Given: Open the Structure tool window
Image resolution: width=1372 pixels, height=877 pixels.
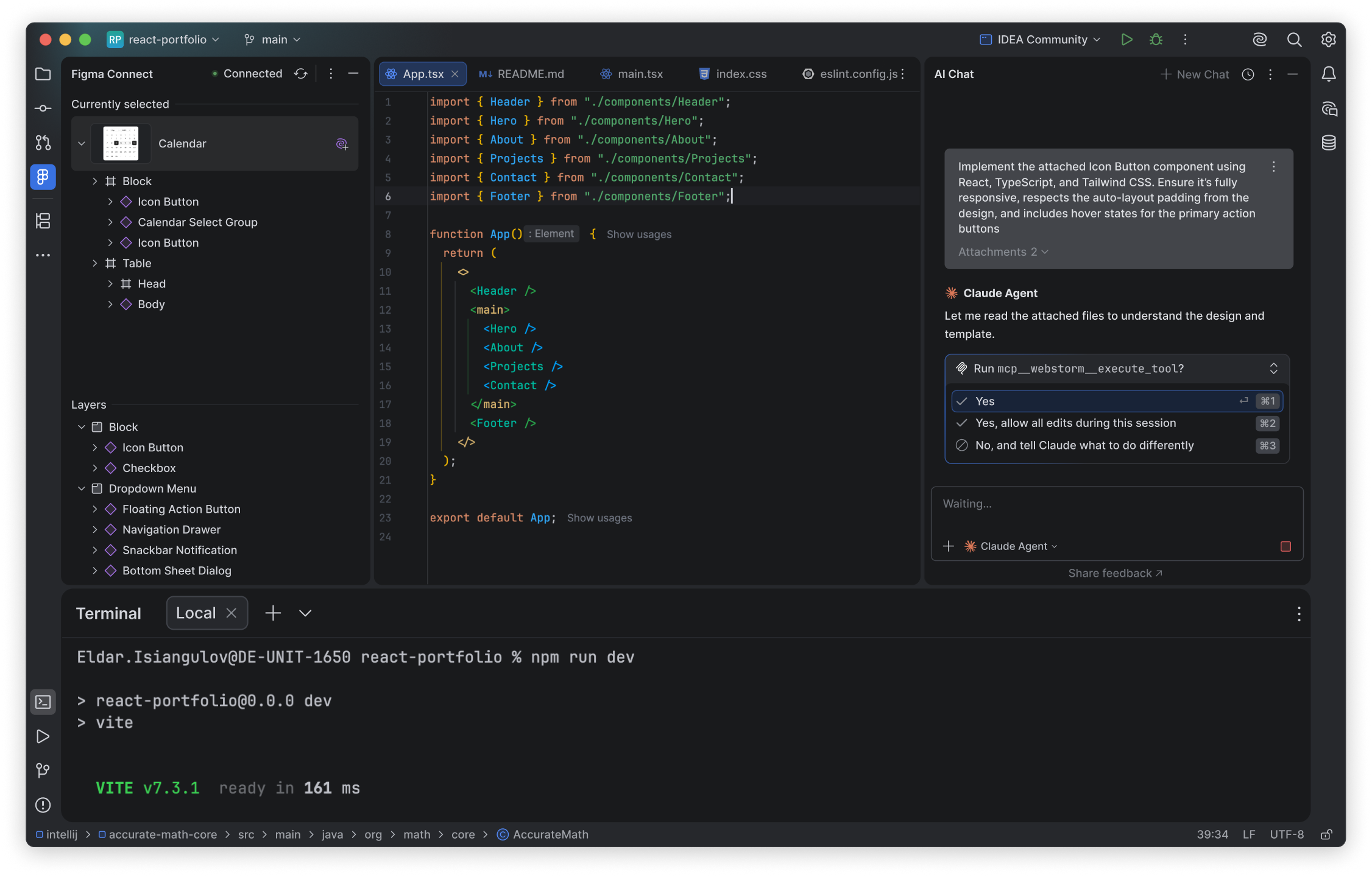Looking at the screenshot, I should [43, 220].
